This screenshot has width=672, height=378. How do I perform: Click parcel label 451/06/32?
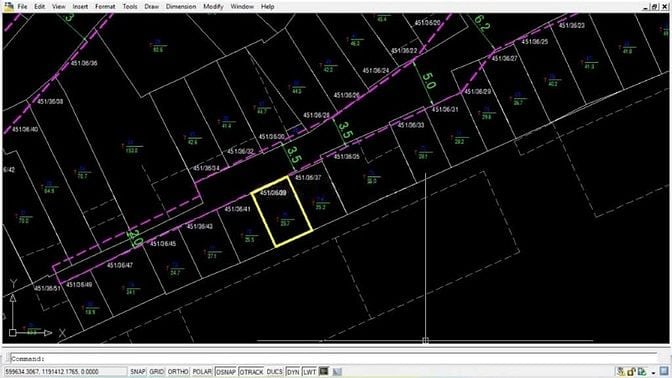coord(240,151)
